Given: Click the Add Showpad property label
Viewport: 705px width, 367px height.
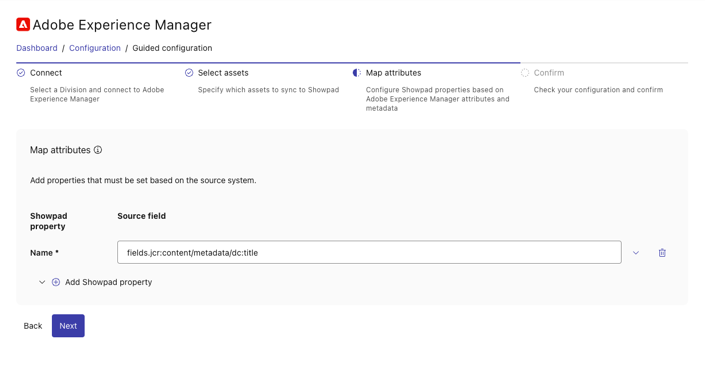Looking at the screenshot, I should 108,282.
